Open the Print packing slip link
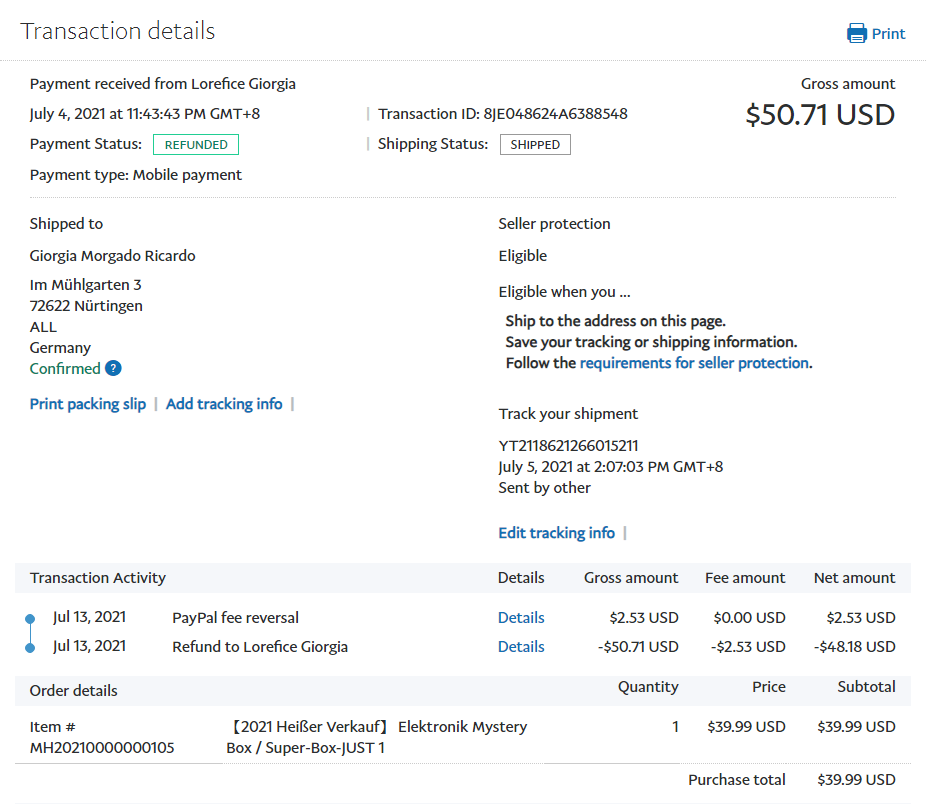This screenshot has width=926, height=804. coord(88,404)
